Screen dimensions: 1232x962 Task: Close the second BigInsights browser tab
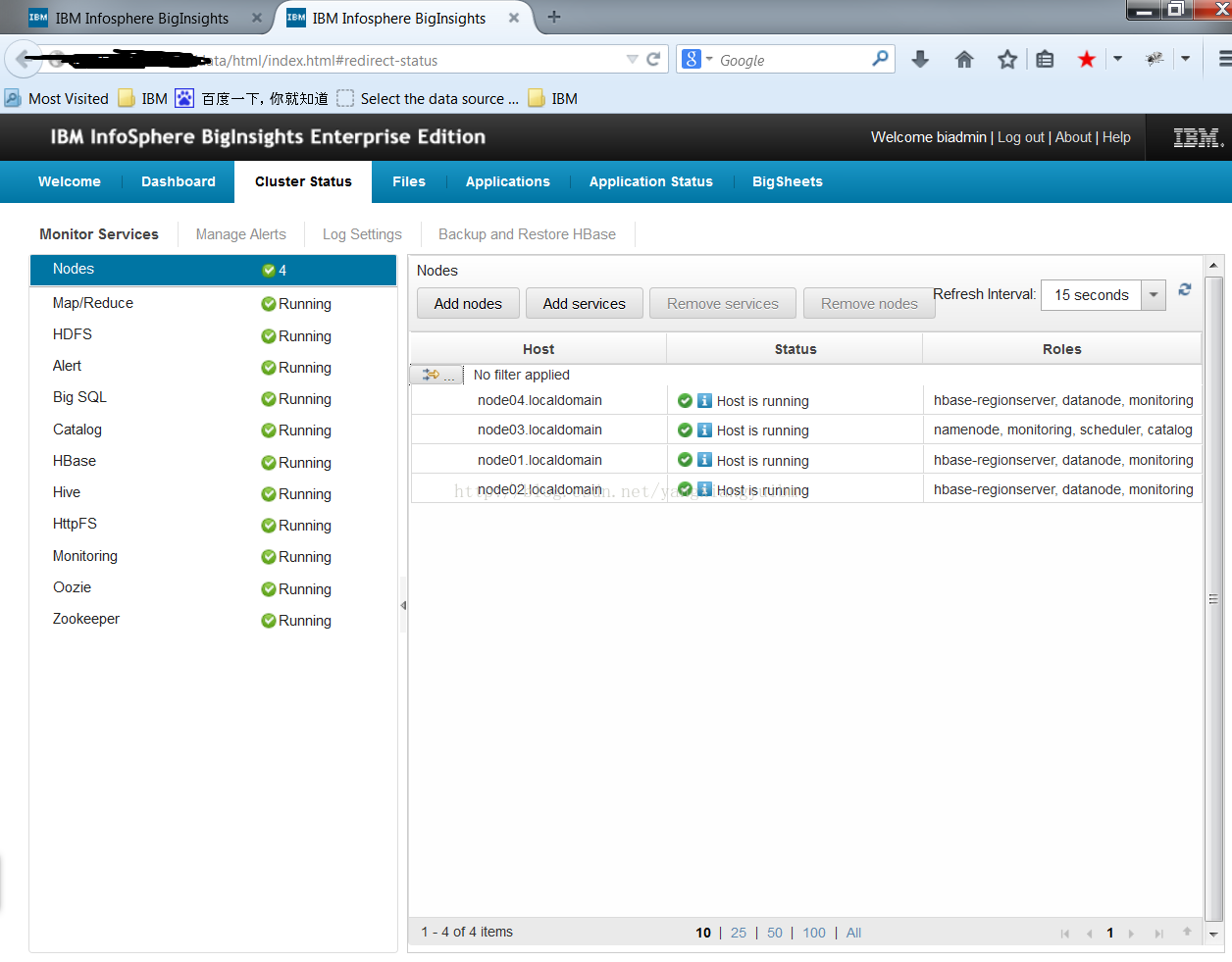coord(513,18)
